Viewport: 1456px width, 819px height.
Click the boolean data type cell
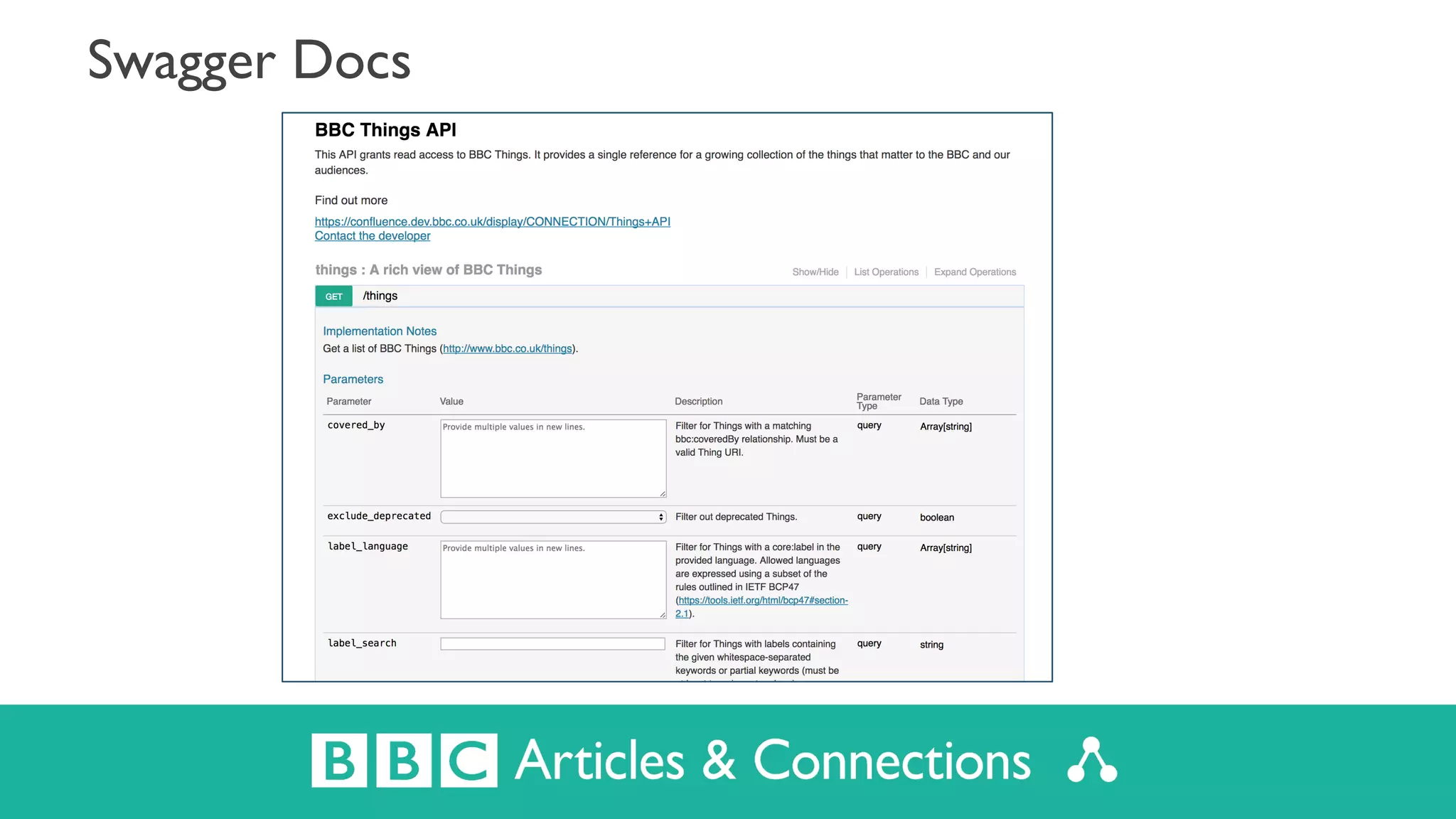tap(937, 518)
